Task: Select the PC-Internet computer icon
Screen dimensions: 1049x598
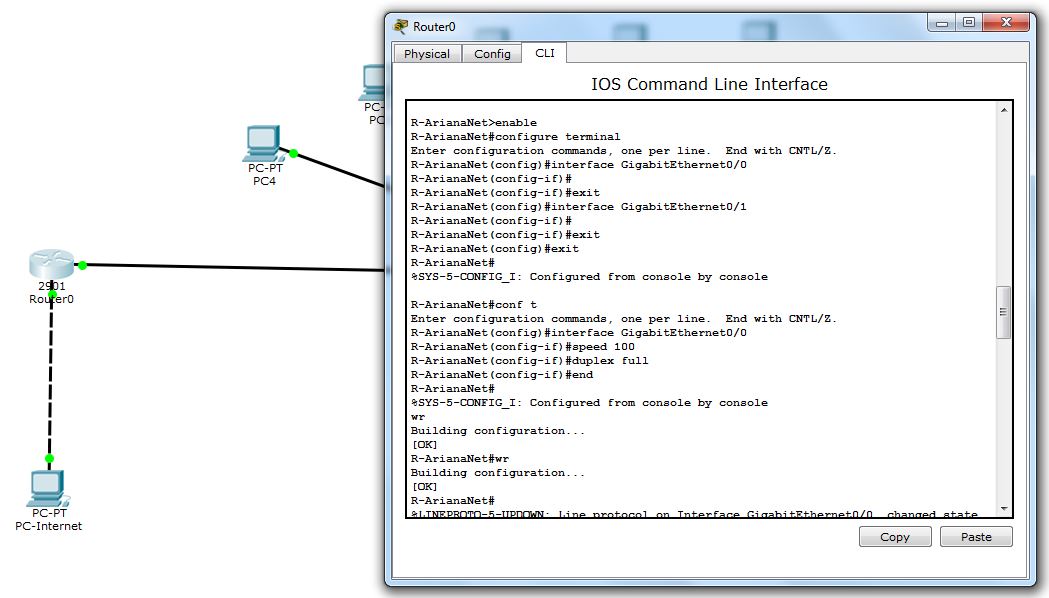Action: tap(47, 488)
